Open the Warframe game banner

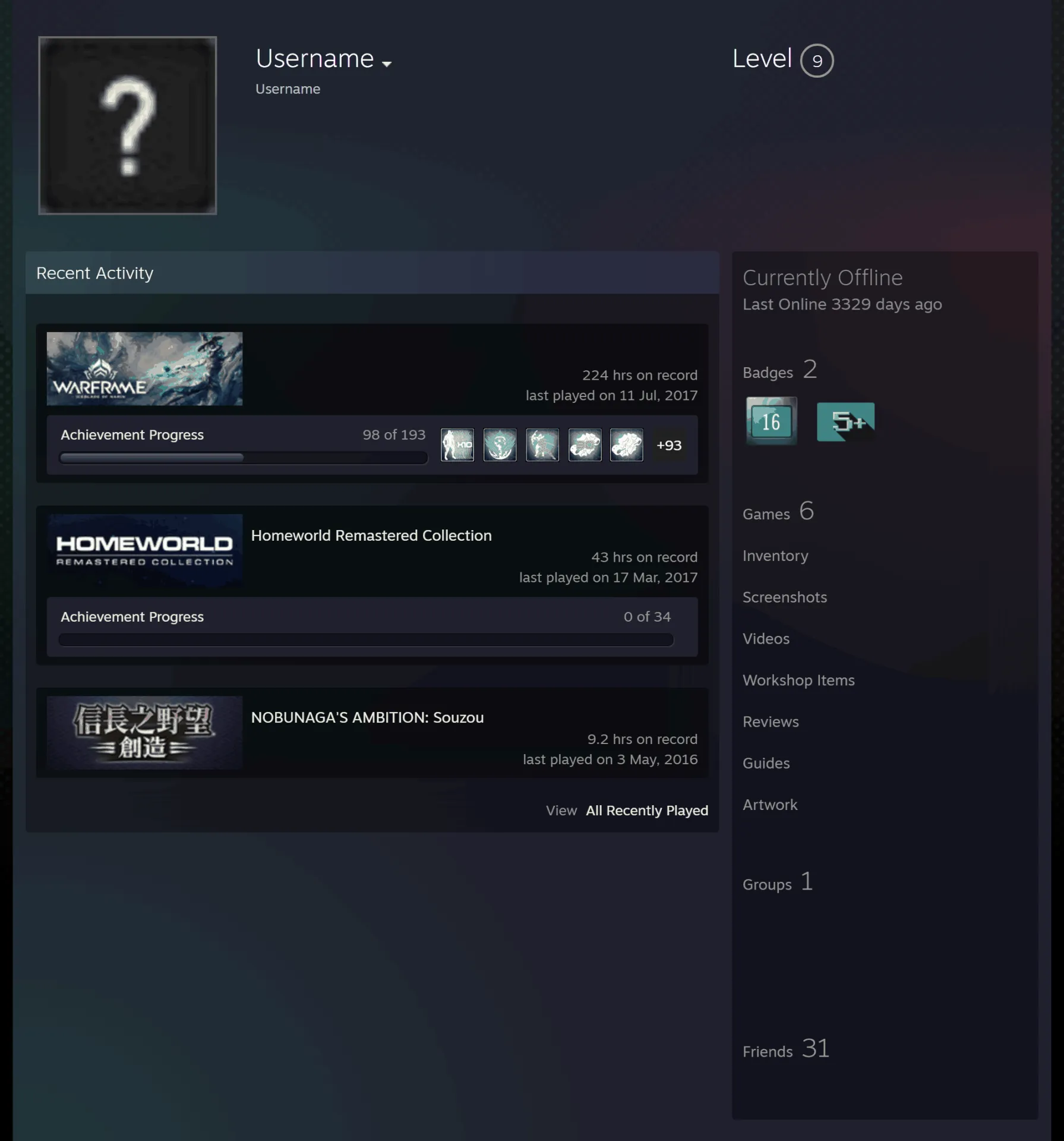coord(144,368)
